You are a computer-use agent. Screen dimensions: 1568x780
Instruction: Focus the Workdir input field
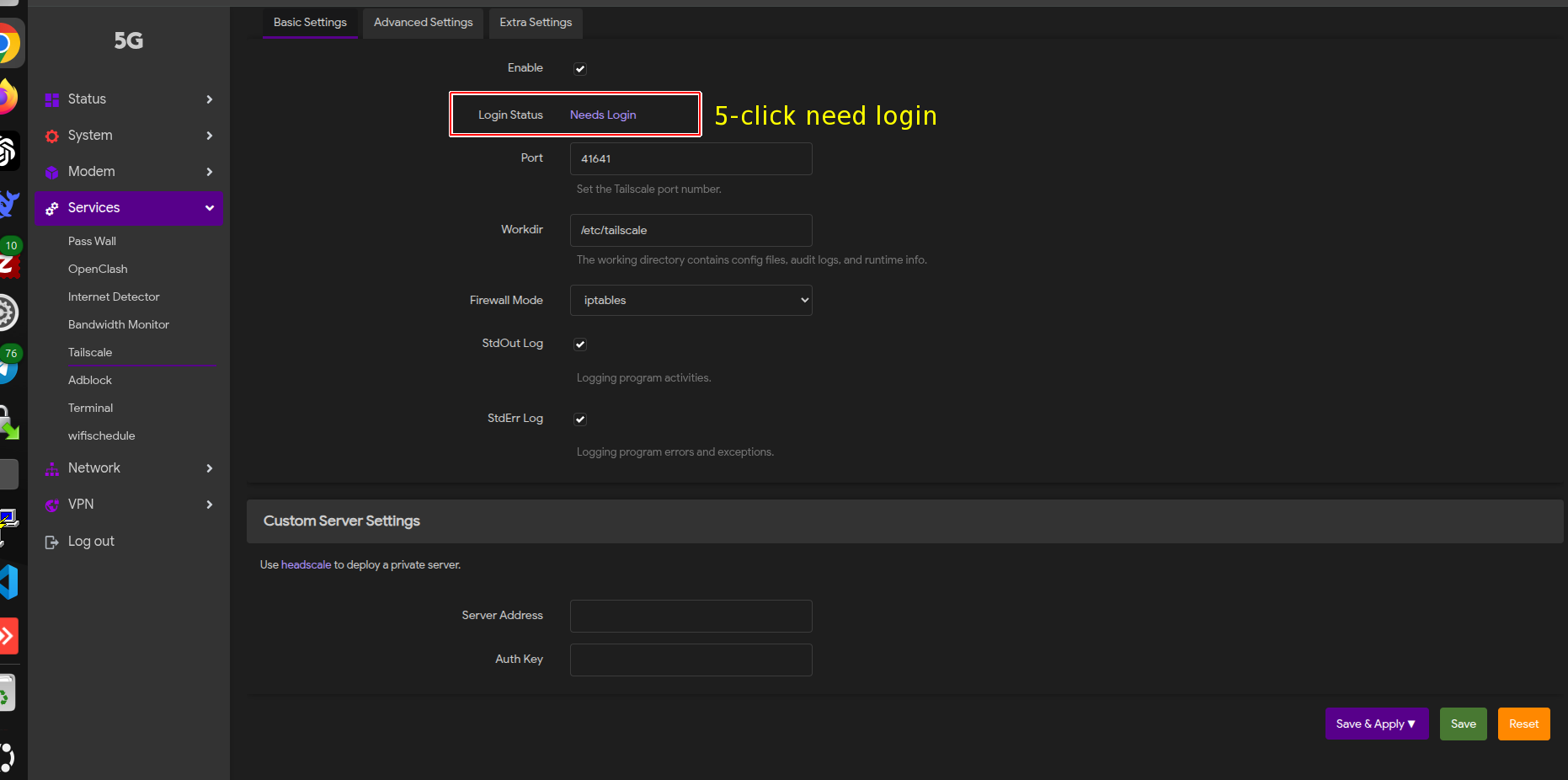click(x=691, y=231)
